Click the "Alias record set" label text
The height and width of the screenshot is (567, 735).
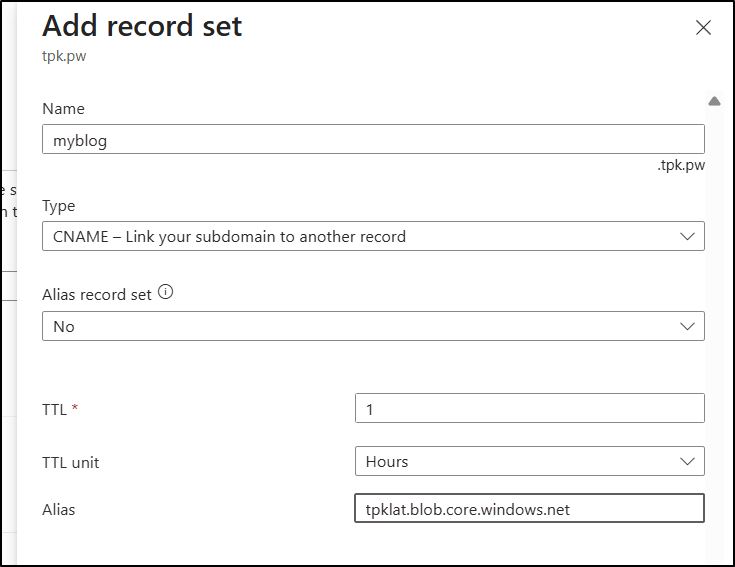point(97,294)
